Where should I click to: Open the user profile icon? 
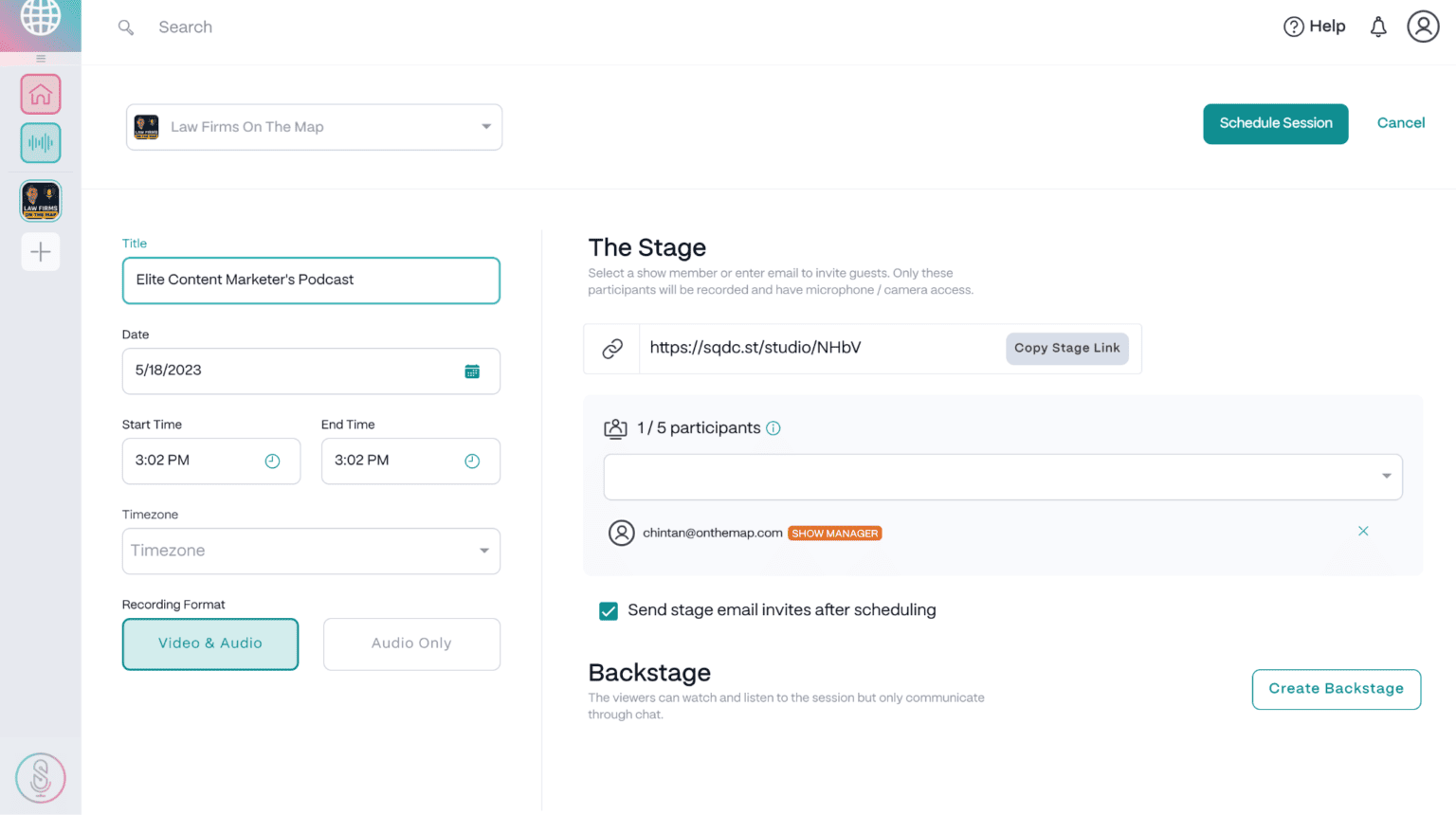(1423, 27)
